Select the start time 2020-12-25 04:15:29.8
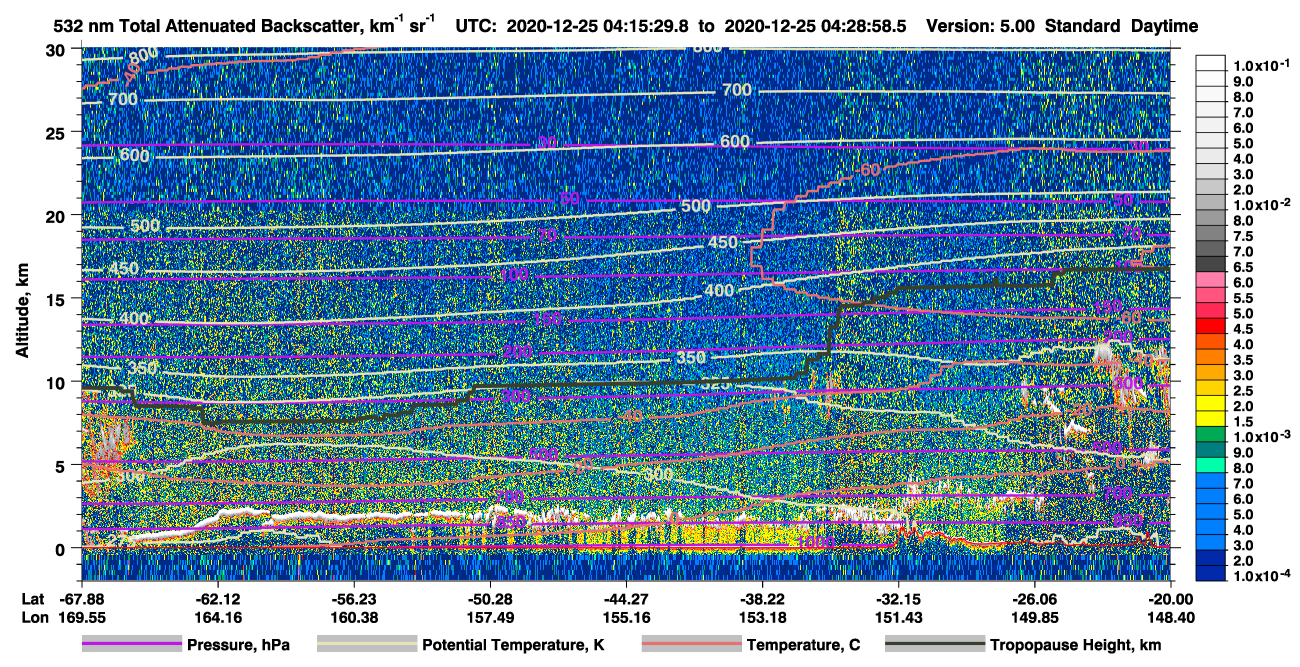Screen dimensions: 1300x667 pos(600,26)
